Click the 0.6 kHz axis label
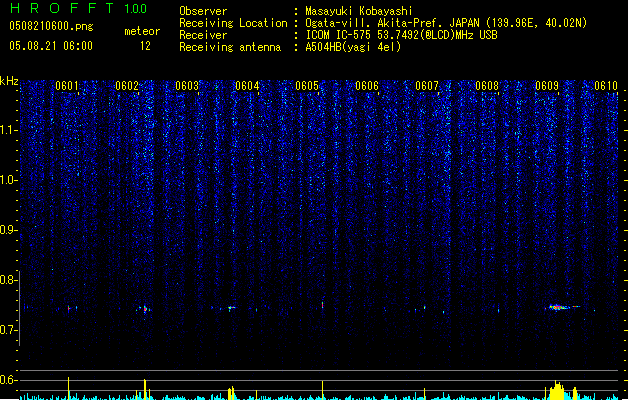 click(x=8, y=380)
